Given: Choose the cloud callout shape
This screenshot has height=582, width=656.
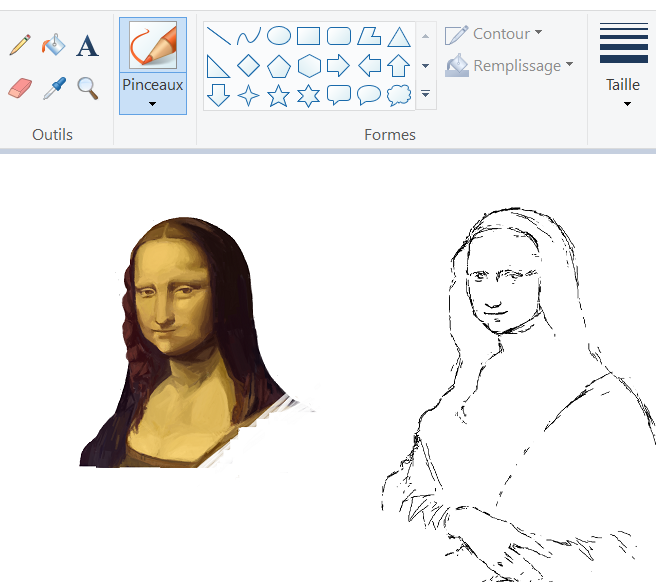Looking at the screenshot, I should (x=399, y=95).
